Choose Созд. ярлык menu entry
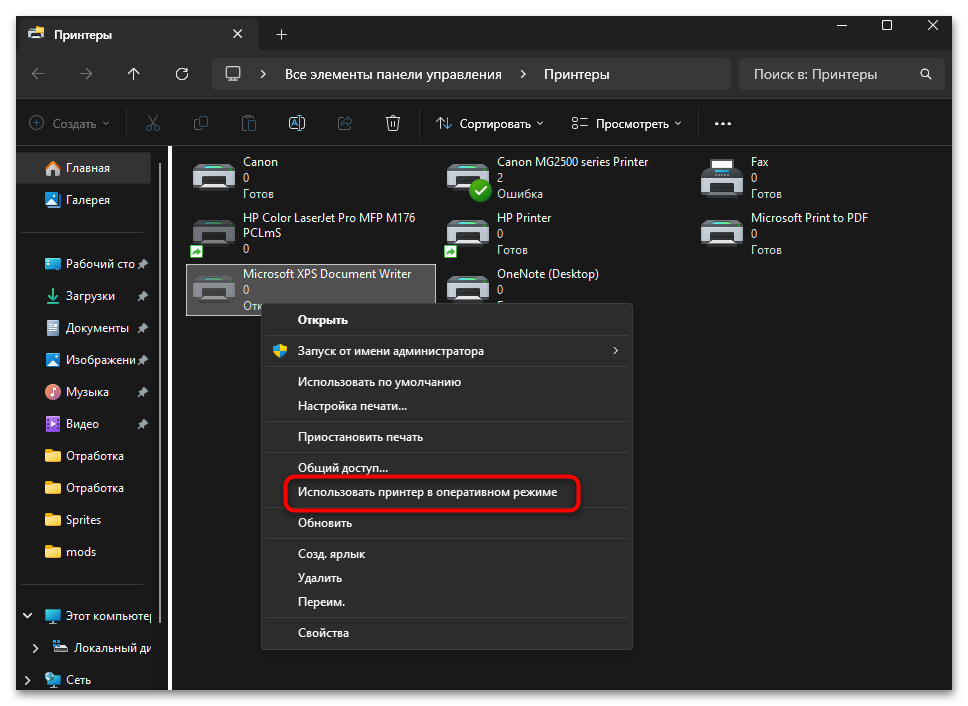Screen dimensions: 968x706 point(447,554)
